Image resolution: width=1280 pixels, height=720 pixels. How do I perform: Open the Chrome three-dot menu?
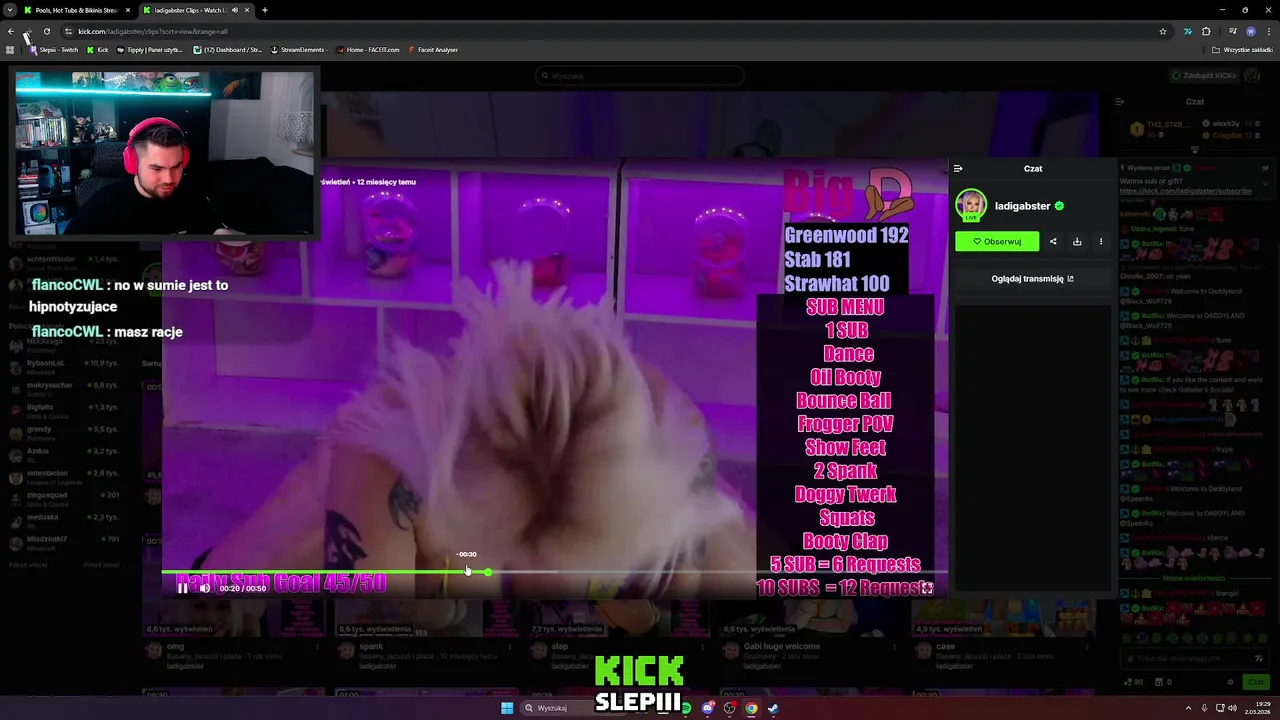[x=1269, y=31]
